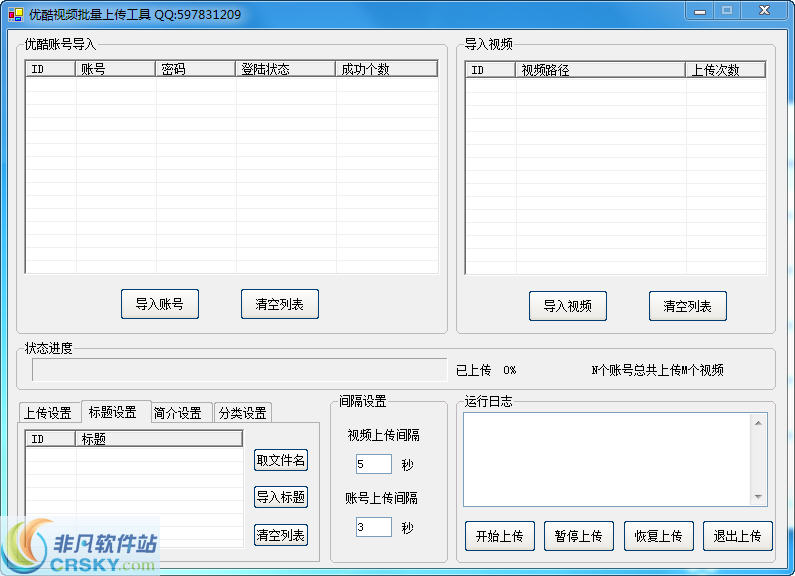Click the account list ID column header
The width and height of the screenshot is (795, 576).
(x=50, y=69)
